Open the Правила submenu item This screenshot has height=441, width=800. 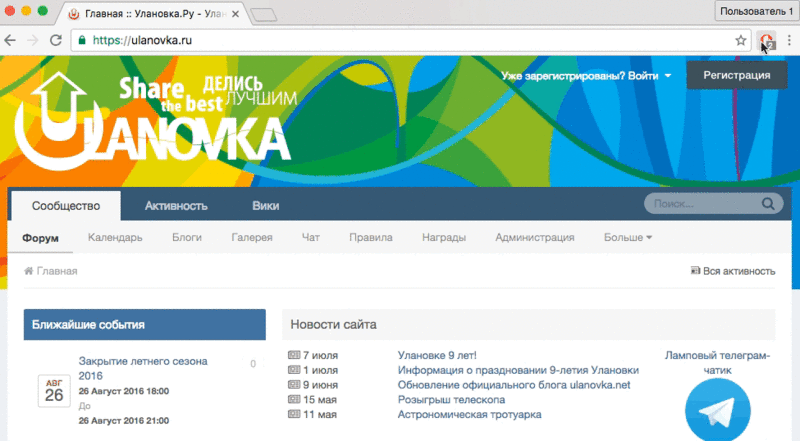[371, 237]
